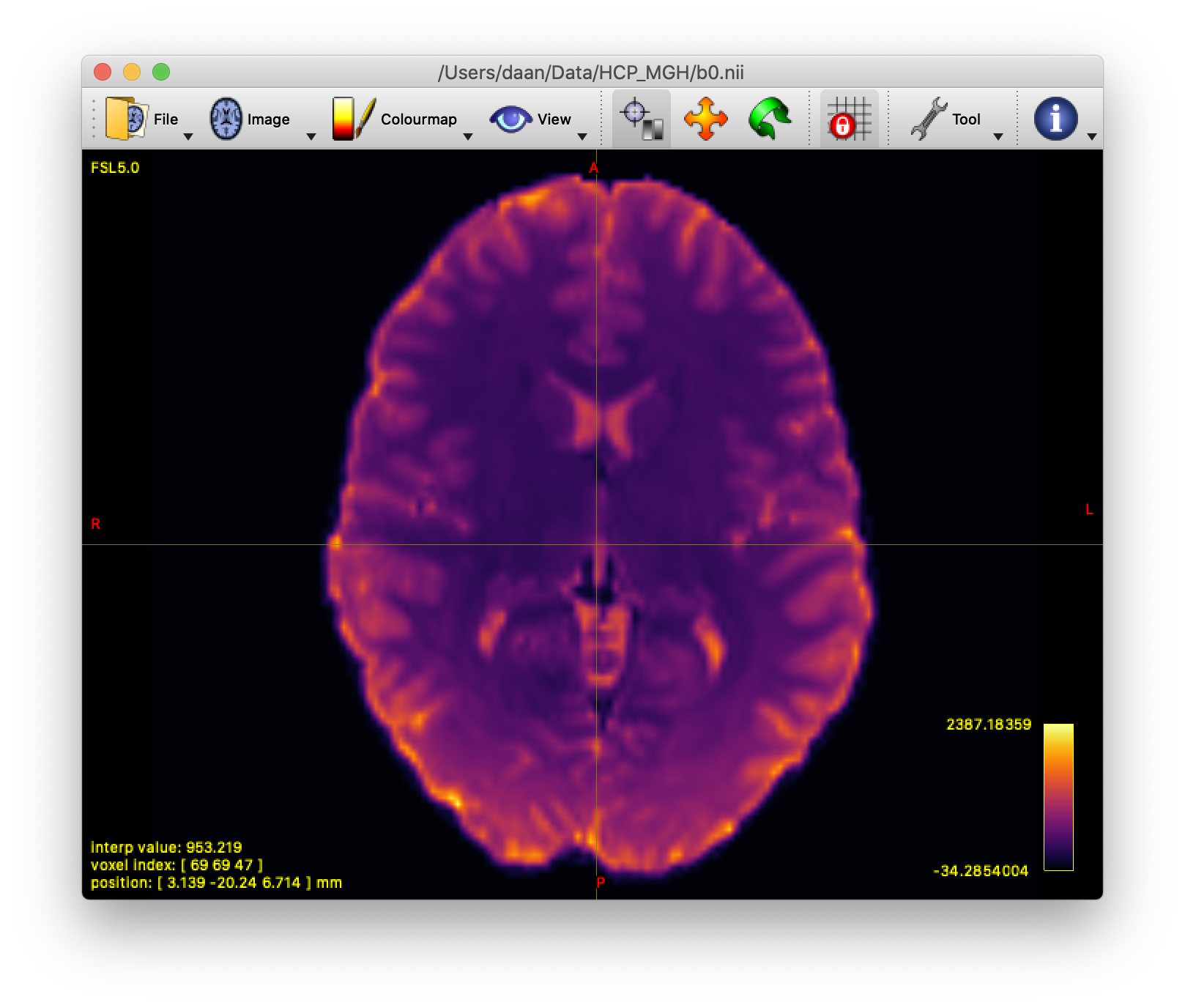Click the green rotate view icon
The image size is (1185, 1008).
click(770, 118)
